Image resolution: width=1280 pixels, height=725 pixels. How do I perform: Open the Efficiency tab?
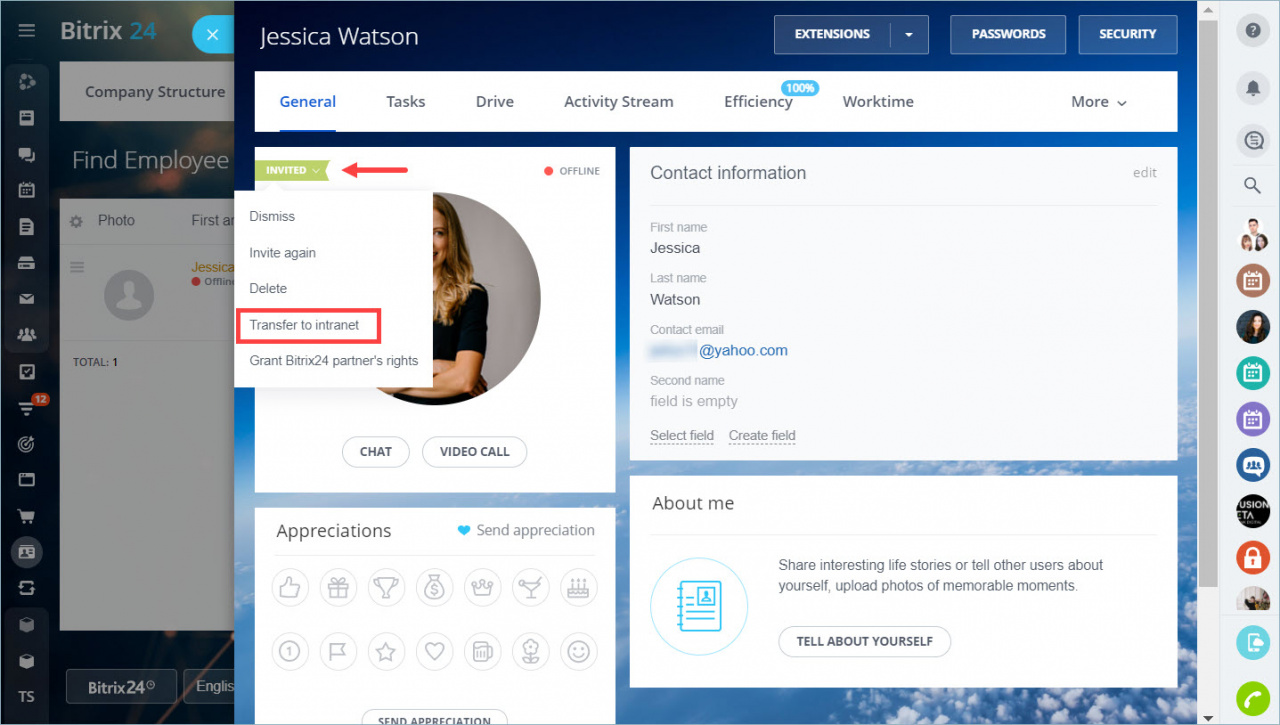(758, 102)
